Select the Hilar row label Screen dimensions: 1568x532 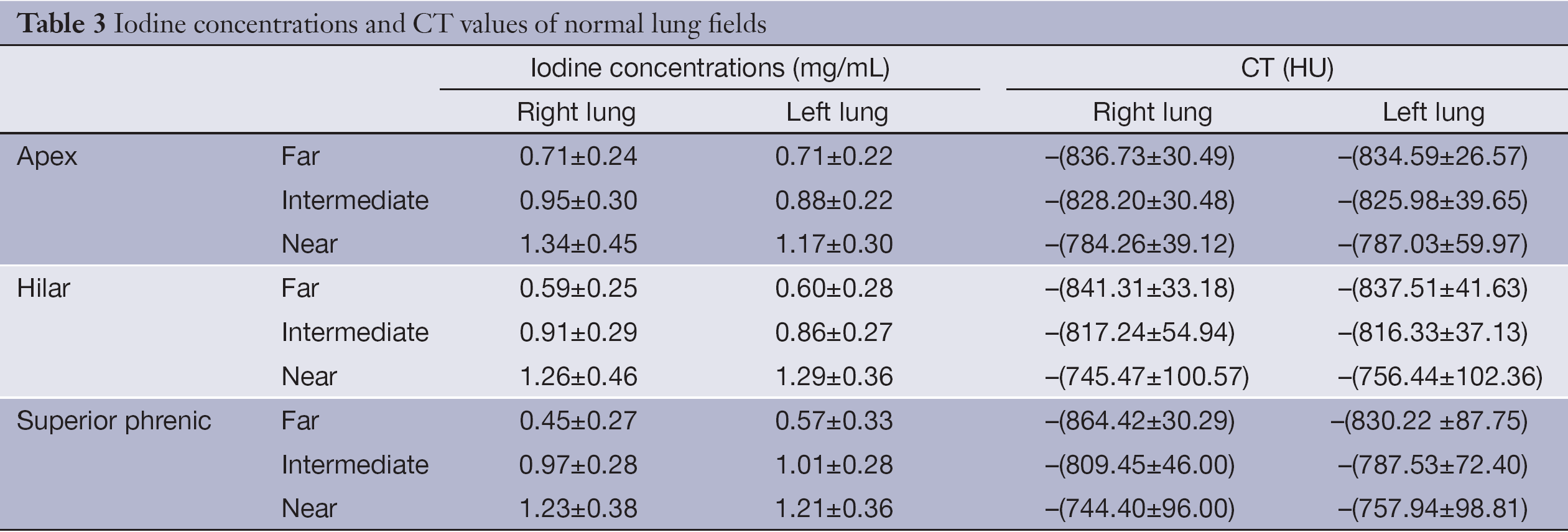click(44, 288)
